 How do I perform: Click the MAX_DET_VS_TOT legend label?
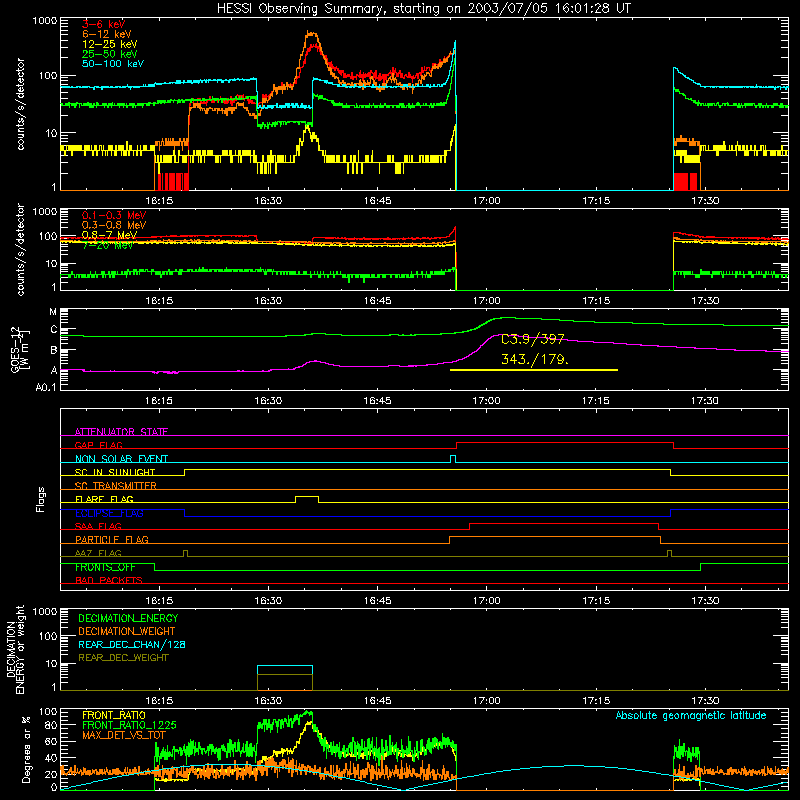click(x=124, y=735)
